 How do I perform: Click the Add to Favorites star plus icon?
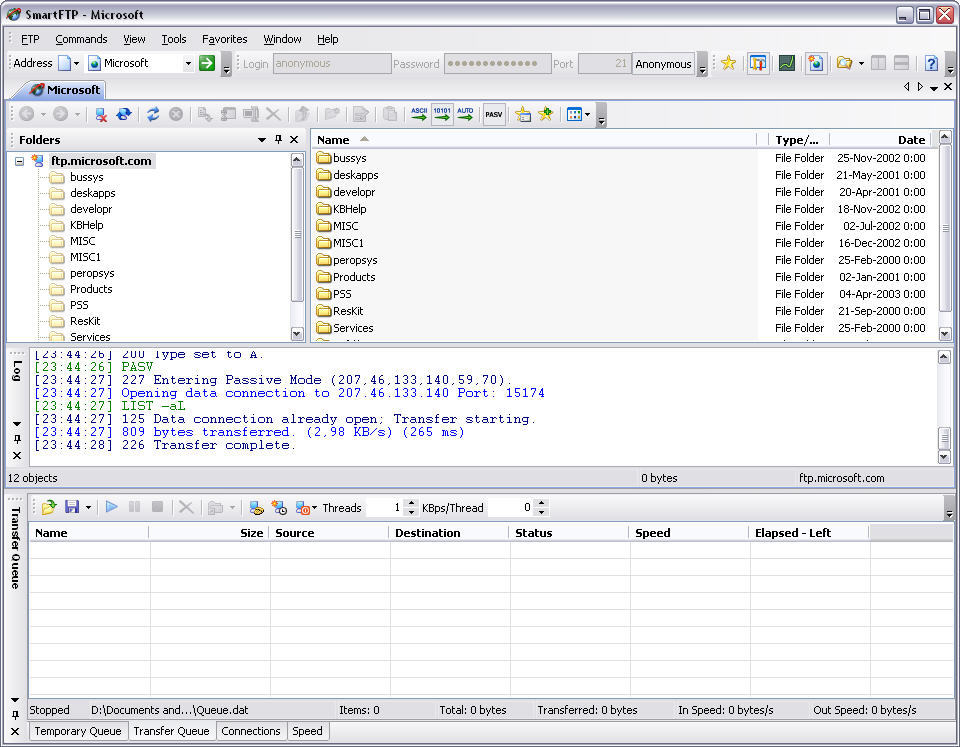[545, 114]
